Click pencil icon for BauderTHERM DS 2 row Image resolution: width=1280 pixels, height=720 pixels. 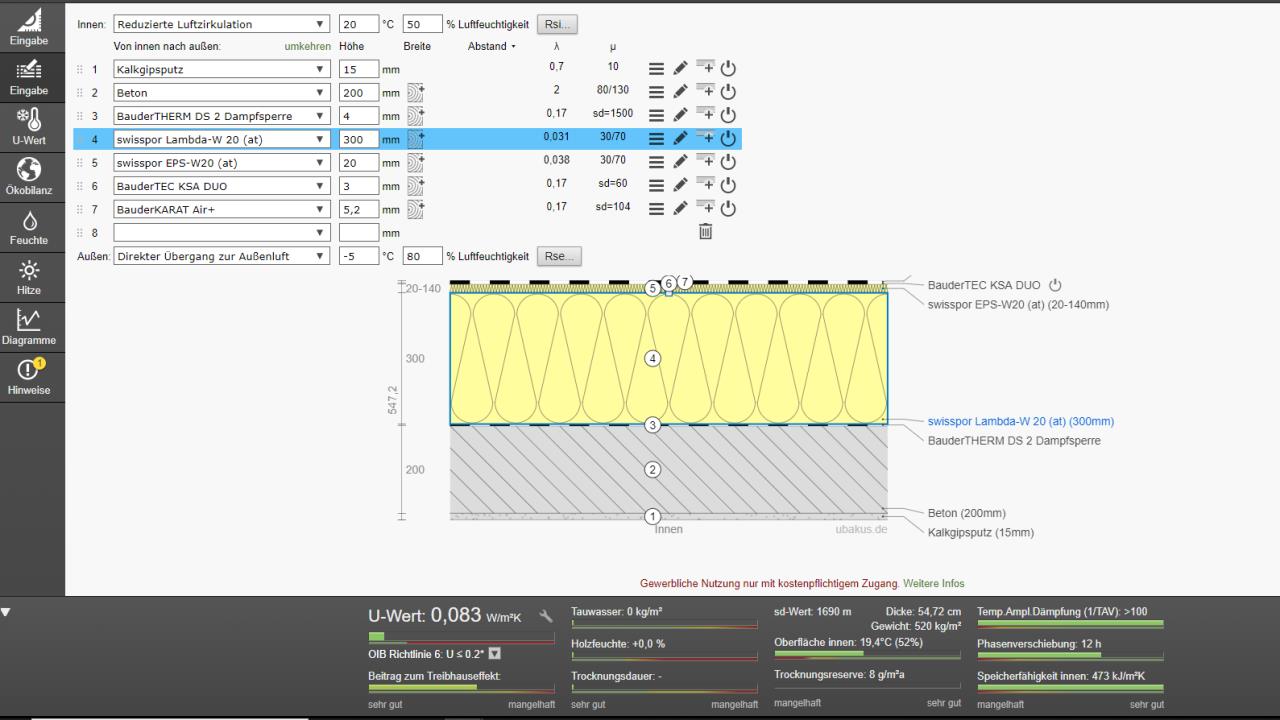680,115
